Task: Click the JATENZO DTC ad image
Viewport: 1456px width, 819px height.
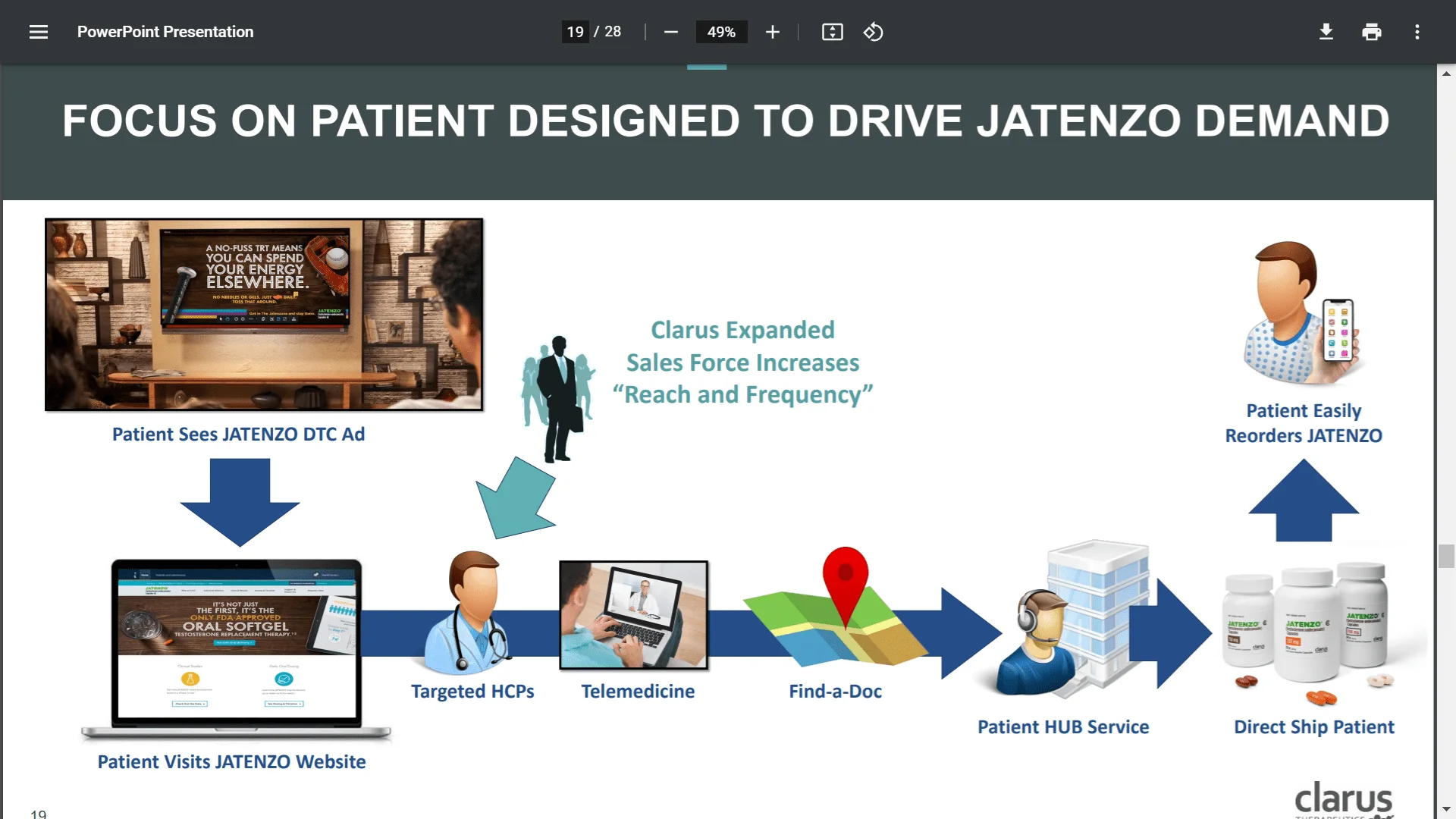Action: click(264, 315)
